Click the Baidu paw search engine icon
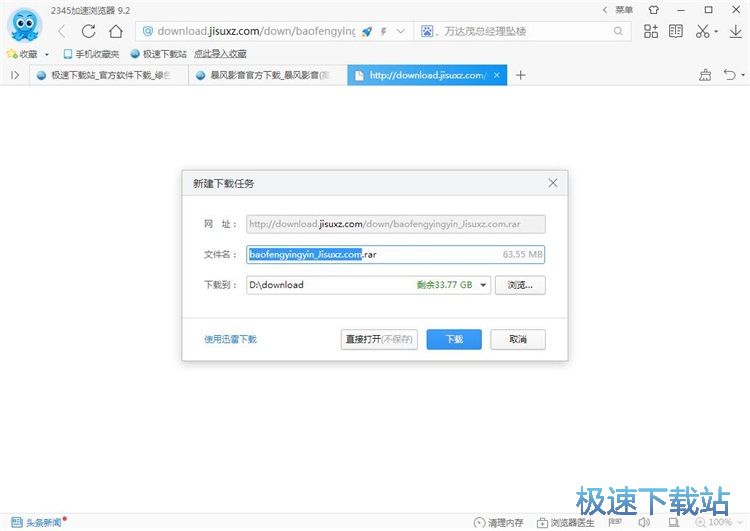 pos(427,32)
